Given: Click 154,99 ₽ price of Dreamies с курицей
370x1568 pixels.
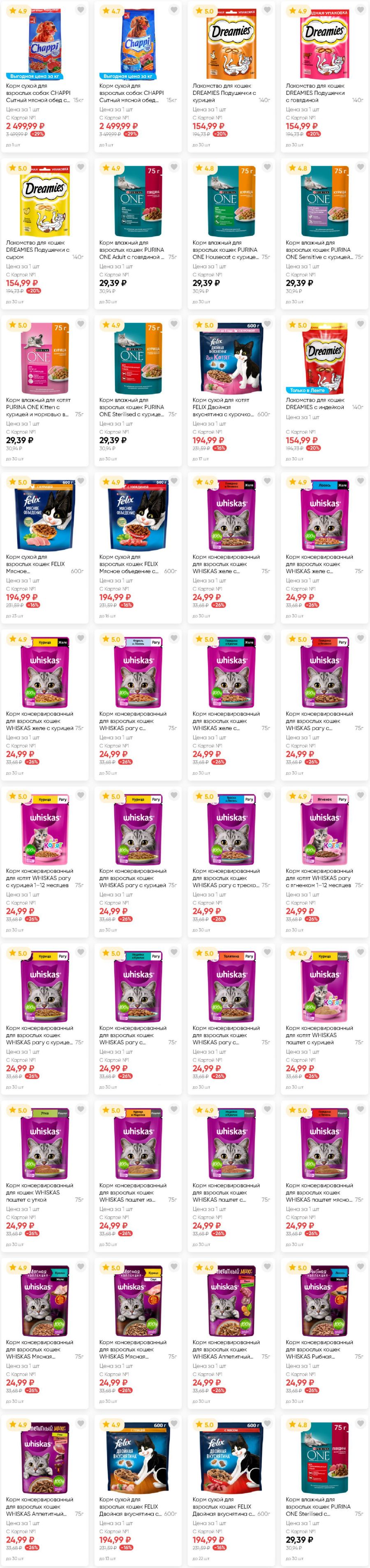Looking at the screenshot, I should pyautogui.click(x=208, y=126).
